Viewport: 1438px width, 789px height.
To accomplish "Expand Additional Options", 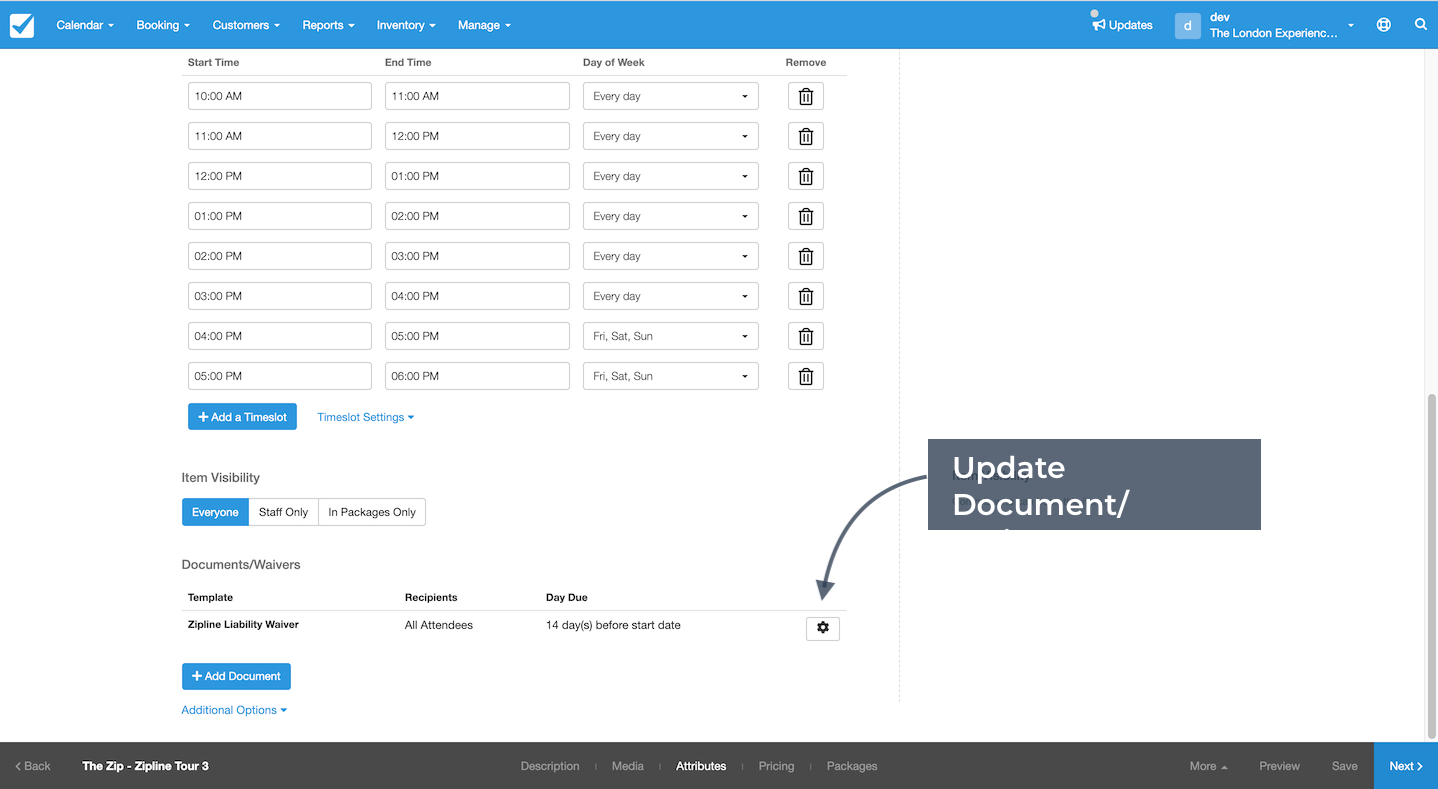I will tap(234, 710).
